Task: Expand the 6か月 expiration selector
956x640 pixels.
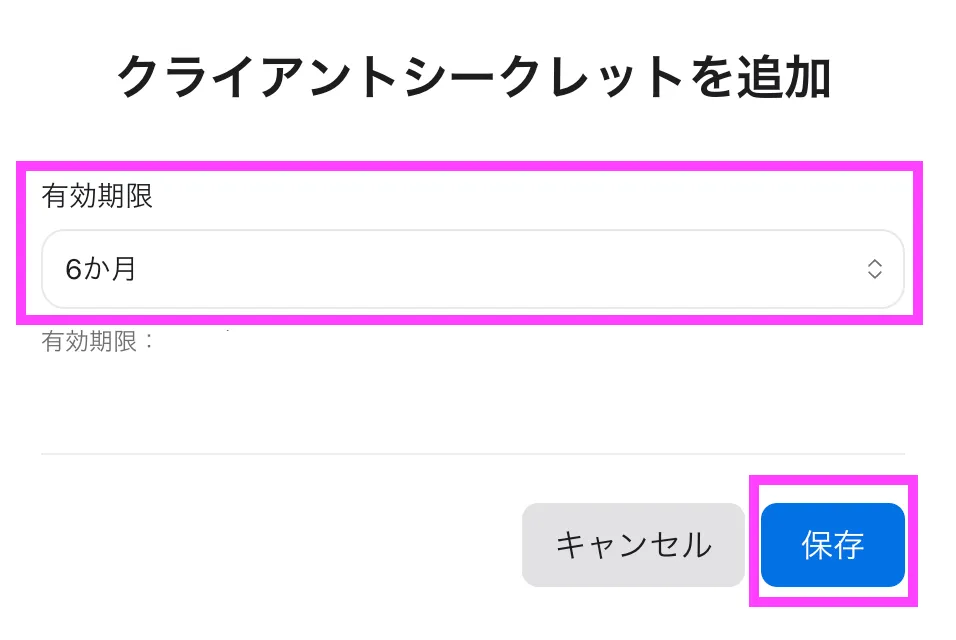Action: 472,269
